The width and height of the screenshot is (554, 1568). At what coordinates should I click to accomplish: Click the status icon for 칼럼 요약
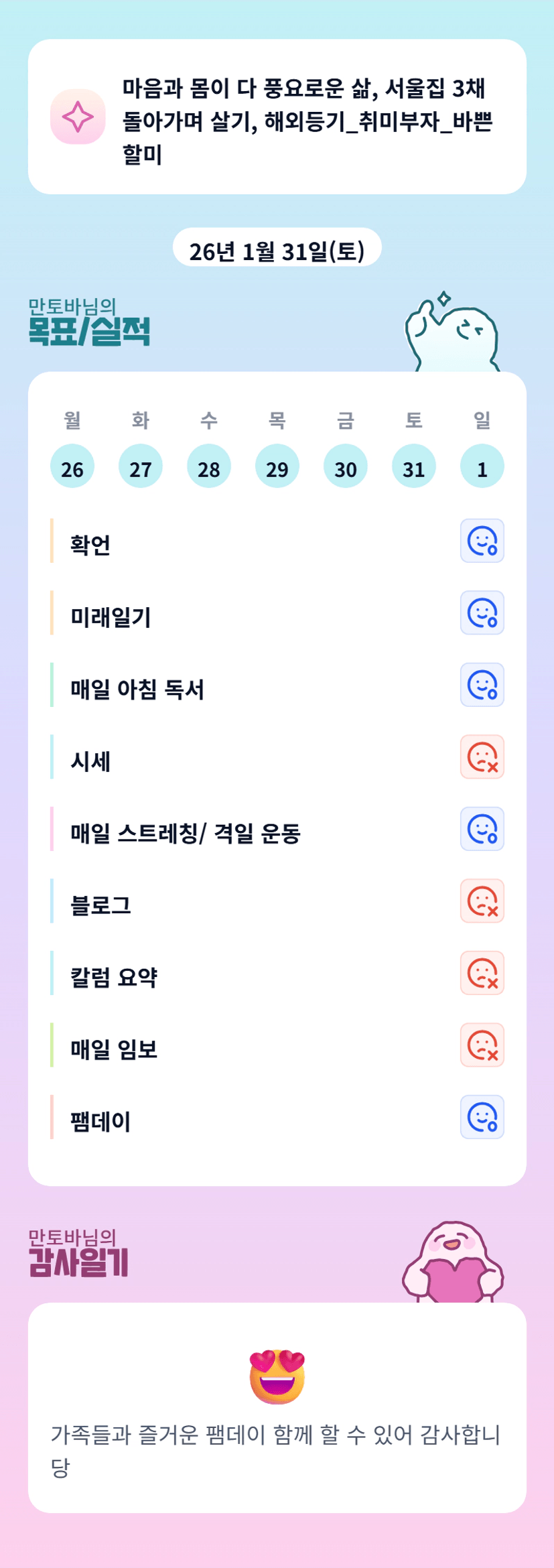tap(482, 973)
